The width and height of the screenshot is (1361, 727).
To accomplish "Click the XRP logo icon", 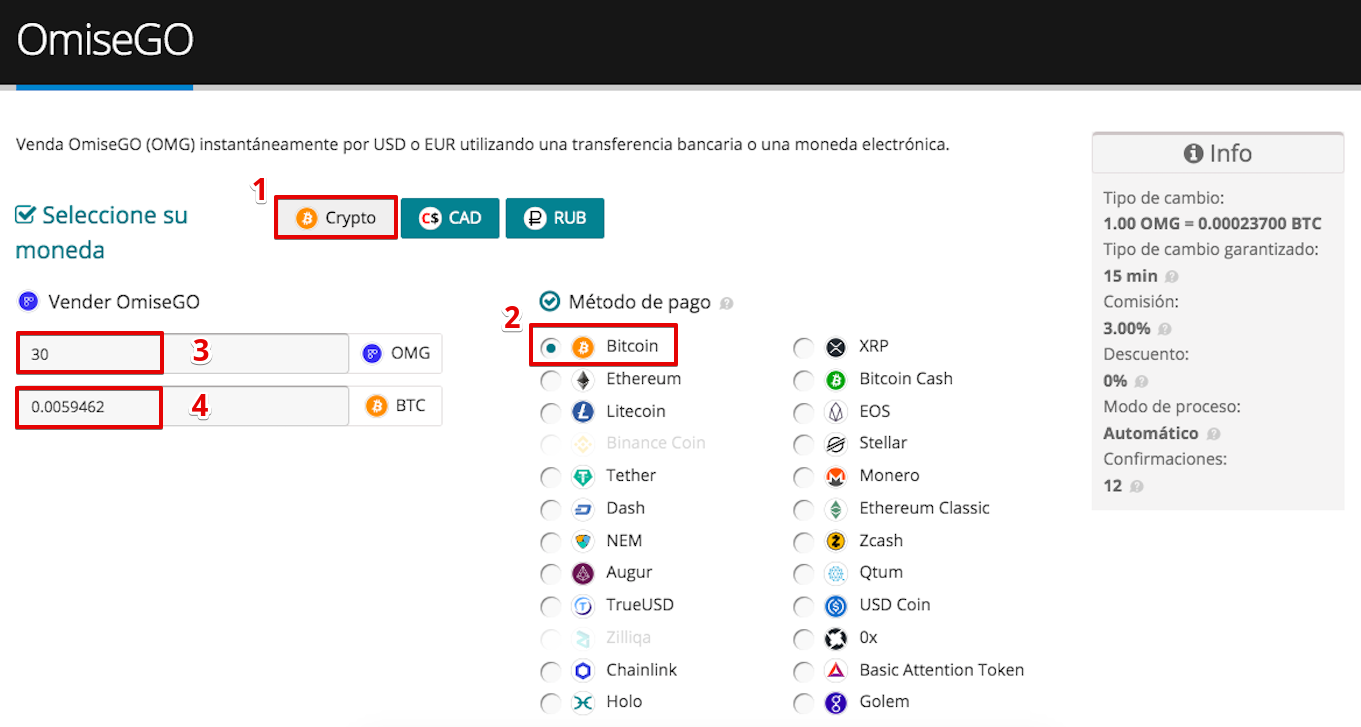I will click(836, 347).
